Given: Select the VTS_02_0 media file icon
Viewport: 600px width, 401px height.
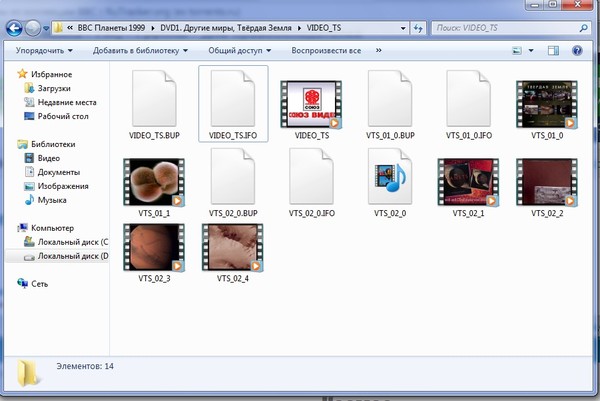Looking at the screenshot, I should click(390, 176).
